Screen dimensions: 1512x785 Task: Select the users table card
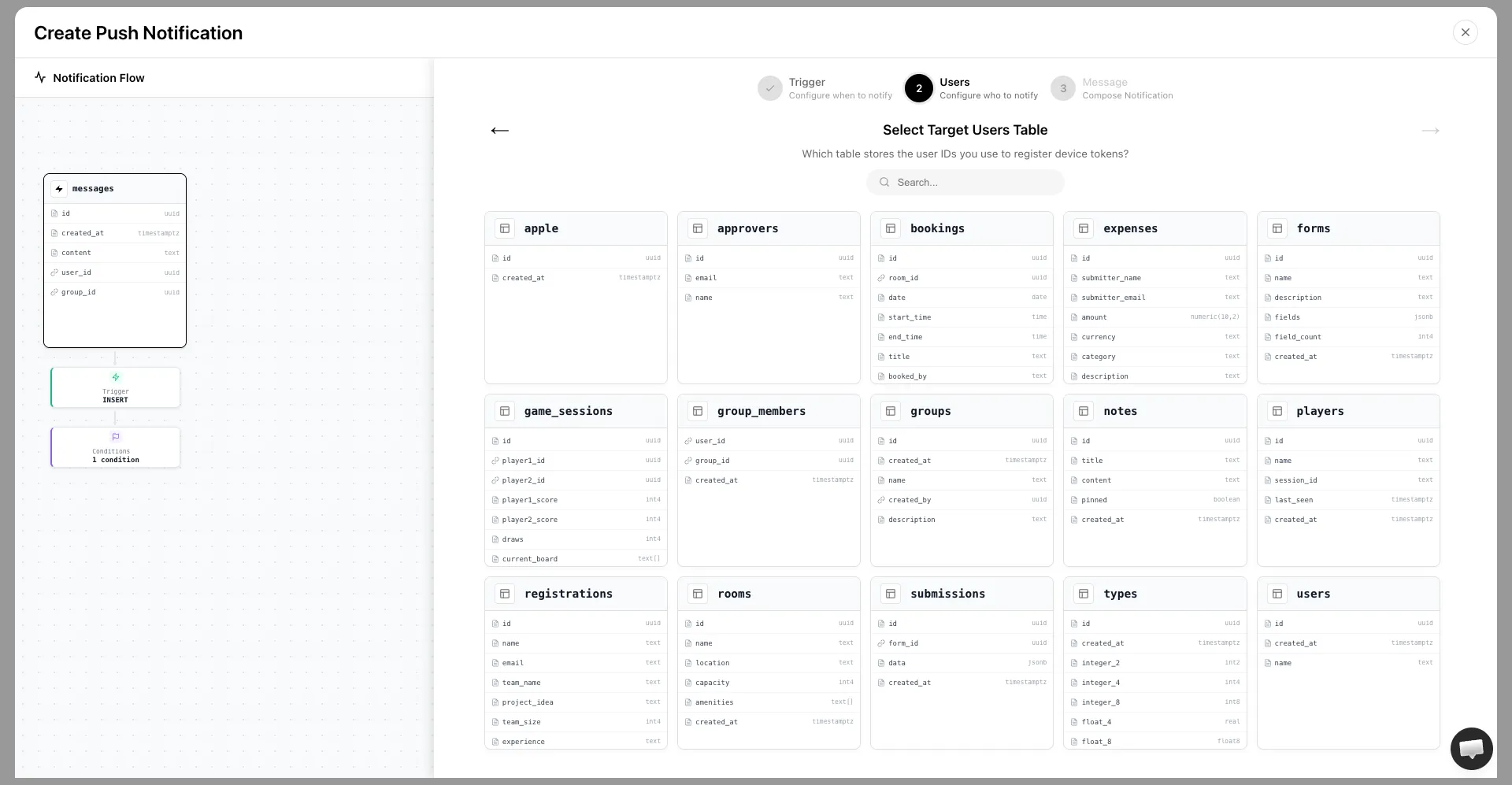point(1348,594)
